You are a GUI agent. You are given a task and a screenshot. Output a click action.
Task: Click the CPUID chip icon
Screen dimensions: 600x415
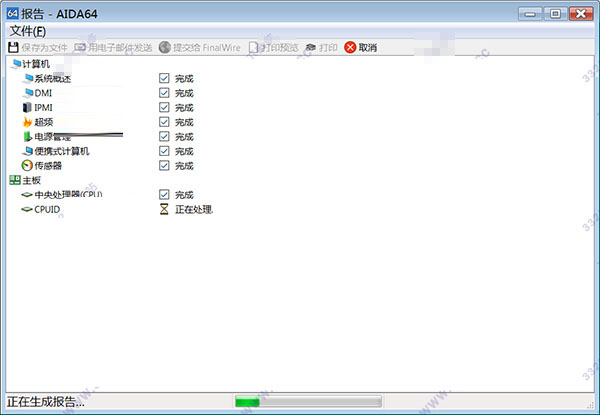coord(27,209)
